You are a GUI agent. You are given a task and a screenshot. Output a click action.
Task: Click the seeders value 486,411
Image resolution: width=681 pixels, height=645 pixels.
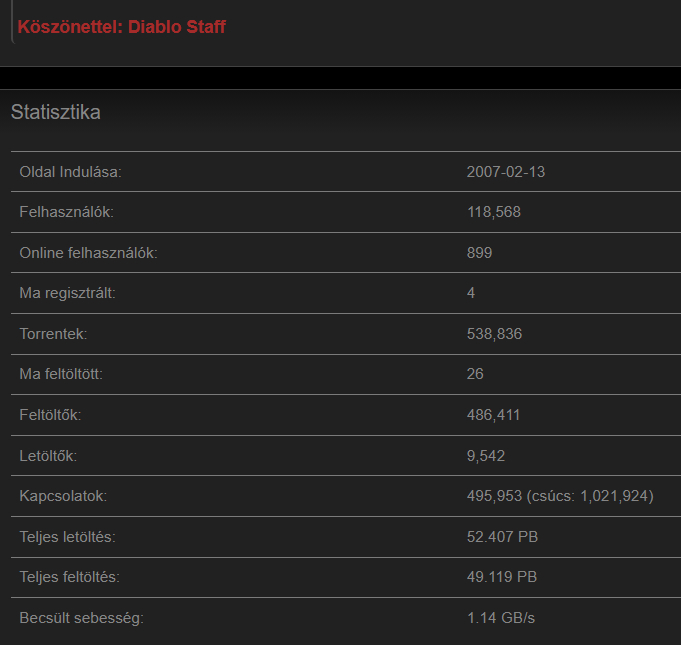click(x=494, y=415)
